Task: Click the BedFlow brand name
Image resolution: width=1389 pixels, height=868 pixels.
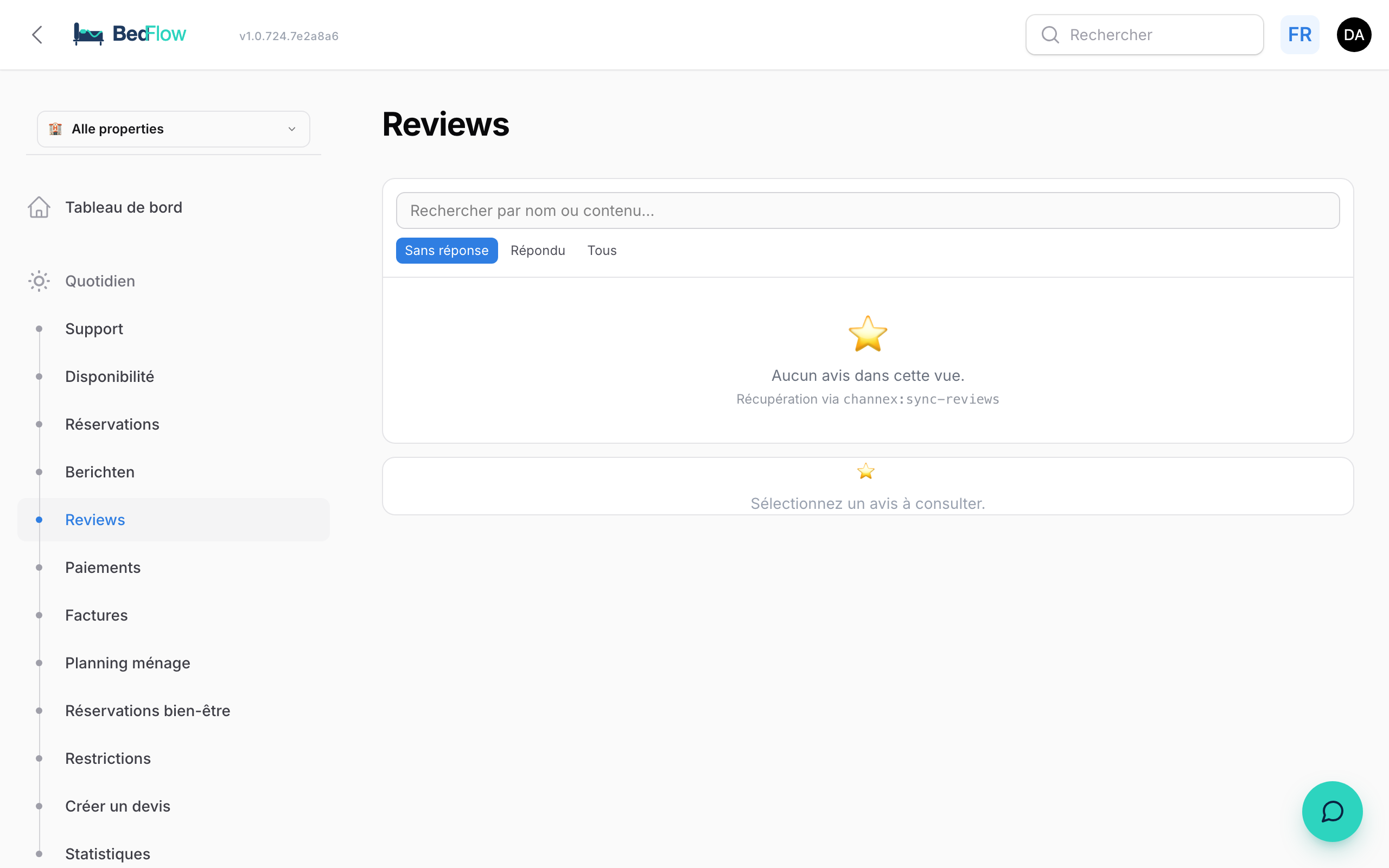Action: pos(149,34)
